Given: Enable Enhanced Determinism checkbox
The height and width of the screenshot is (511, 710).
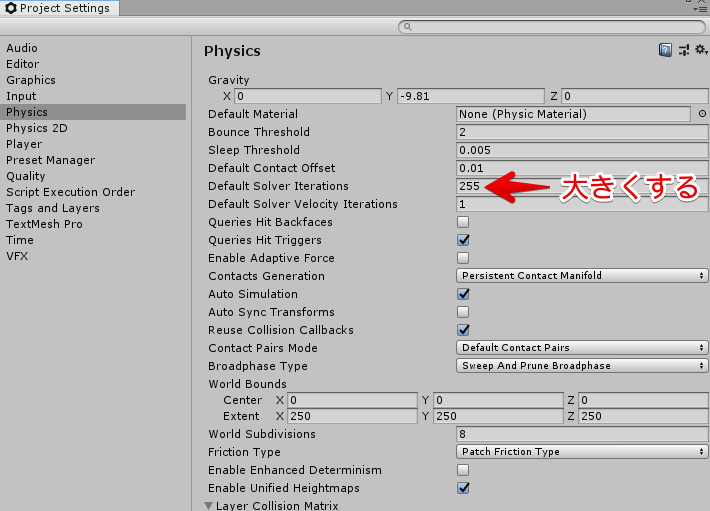Looking at the screenshot, I should (463, 470).
